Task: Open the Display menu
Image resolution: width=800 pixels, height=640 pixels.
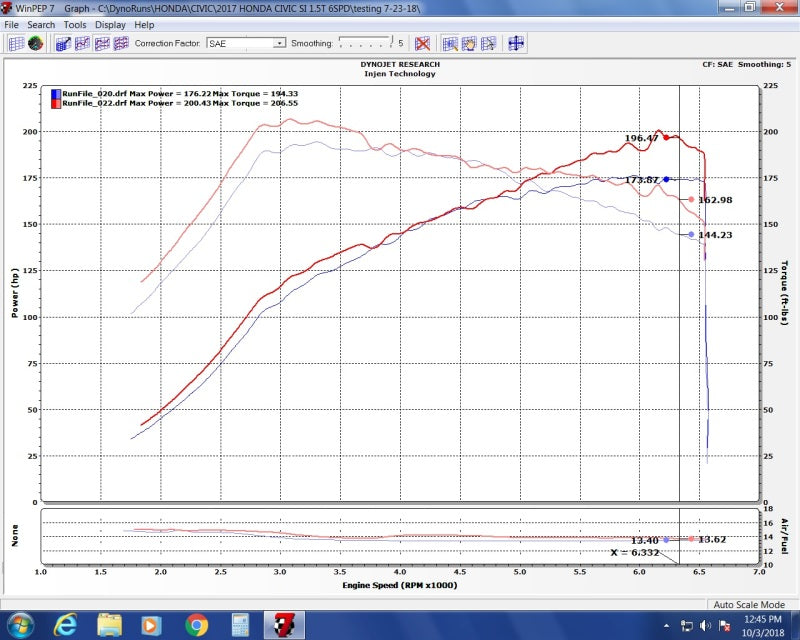Action: tap(110, 24)
